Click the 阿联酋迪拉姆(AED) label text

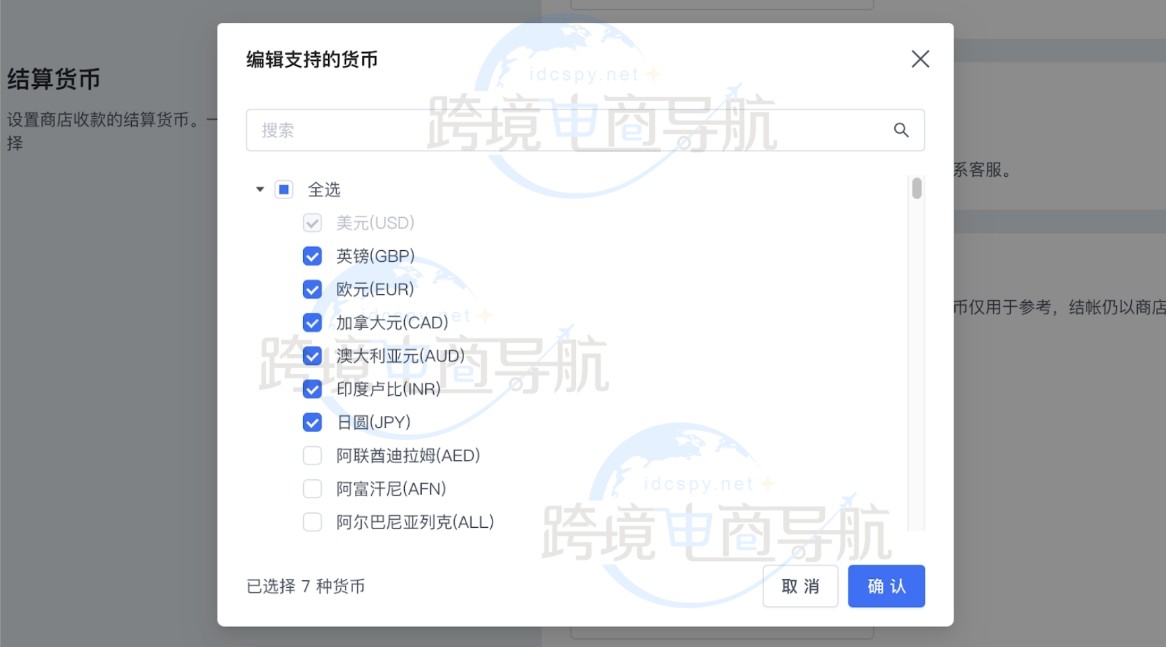(x=408, y=456)
